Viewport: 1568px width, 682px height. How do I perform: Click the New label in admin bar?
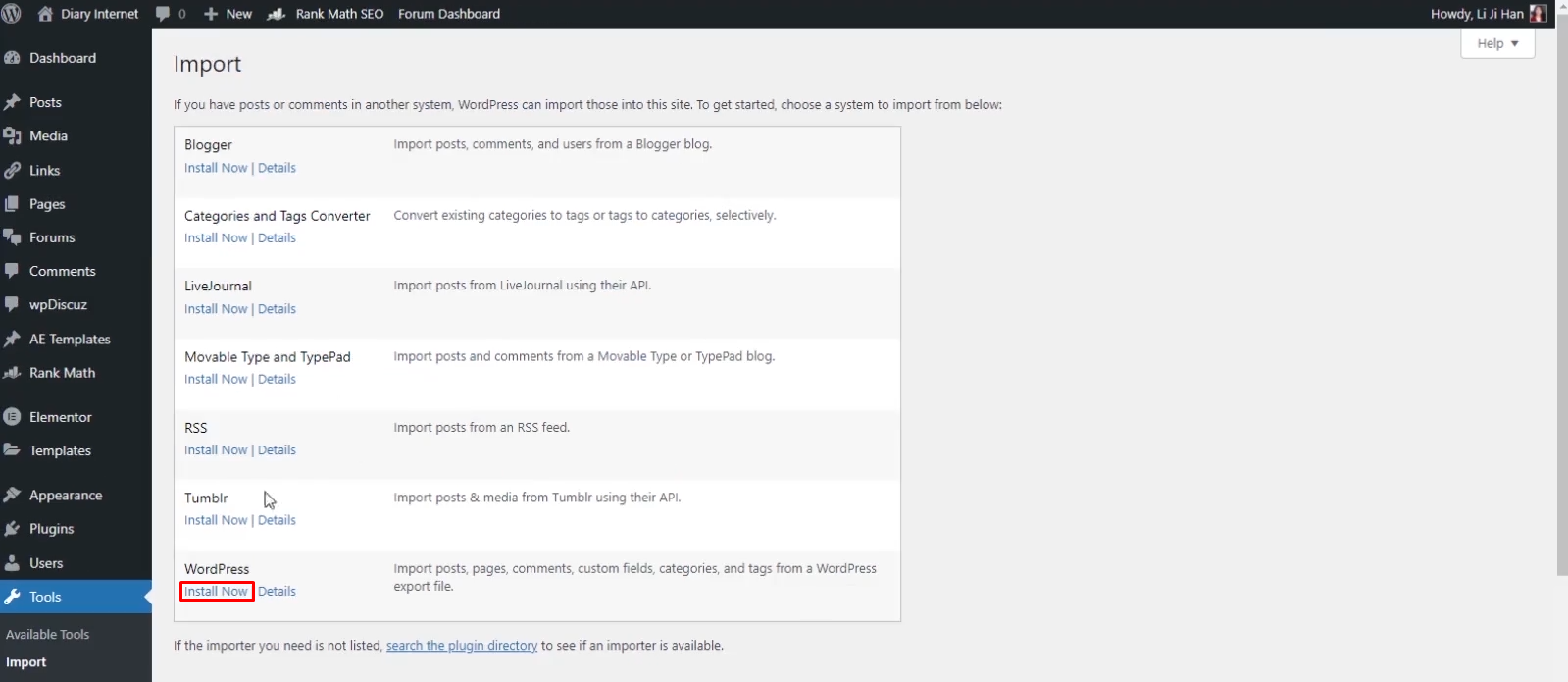[238, 14]
